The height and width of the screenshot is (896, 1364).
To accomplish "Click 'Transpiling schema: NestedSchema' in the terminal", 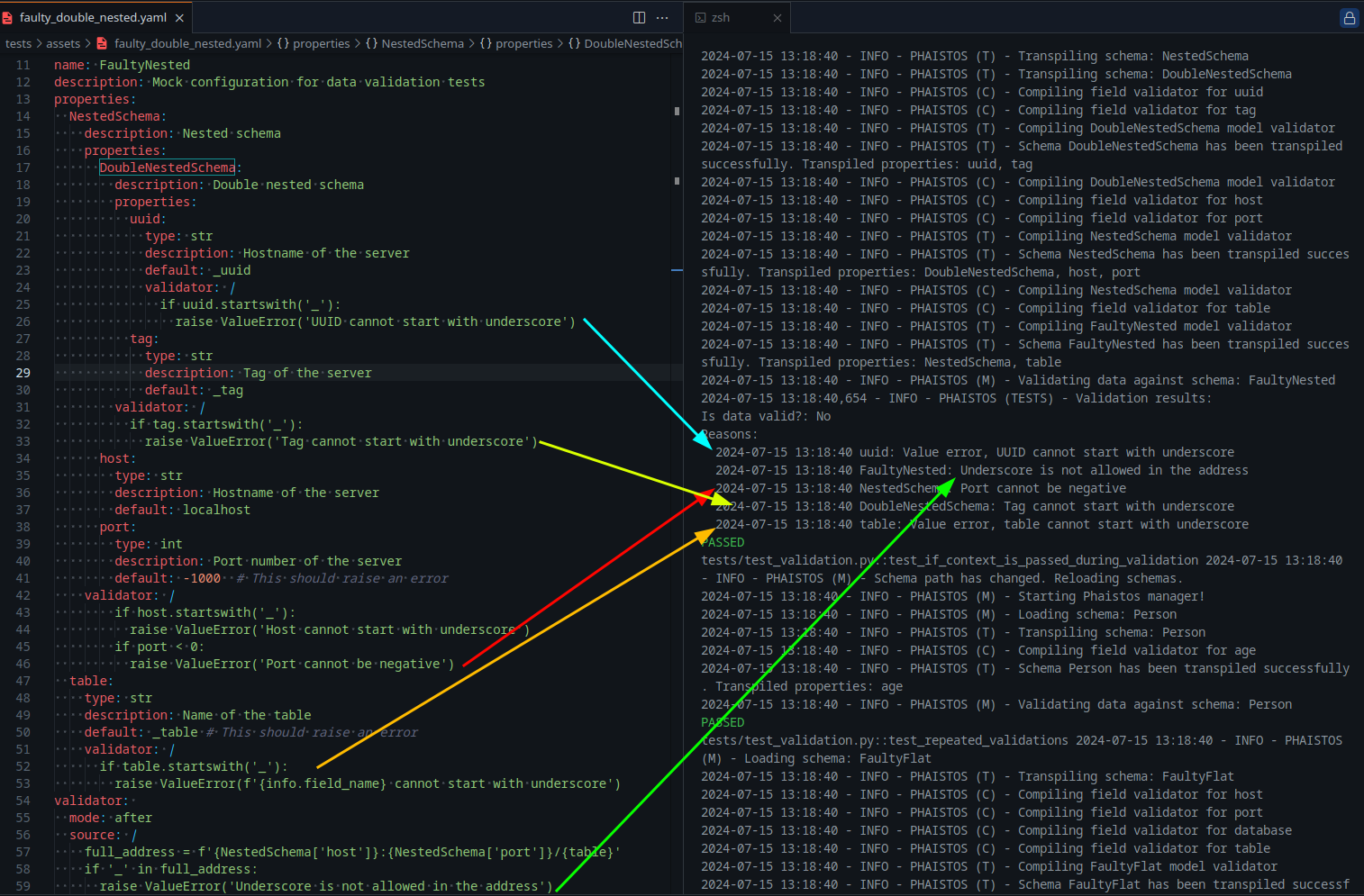I will [1133, 56].
